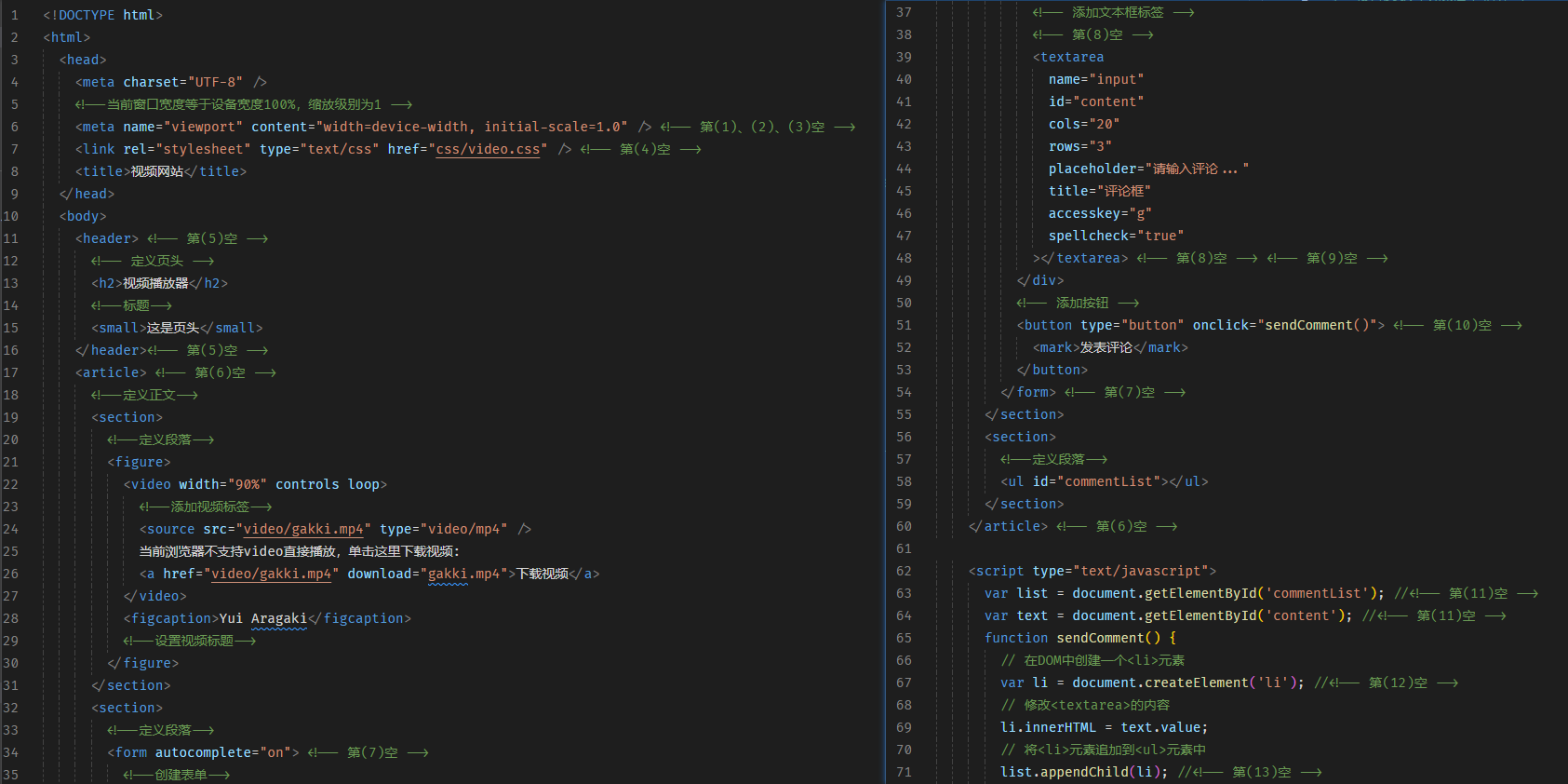Click the opening <textarea tag
Image resolution: width=1568 pixels, height=784 pixels.
point(1068,57)
